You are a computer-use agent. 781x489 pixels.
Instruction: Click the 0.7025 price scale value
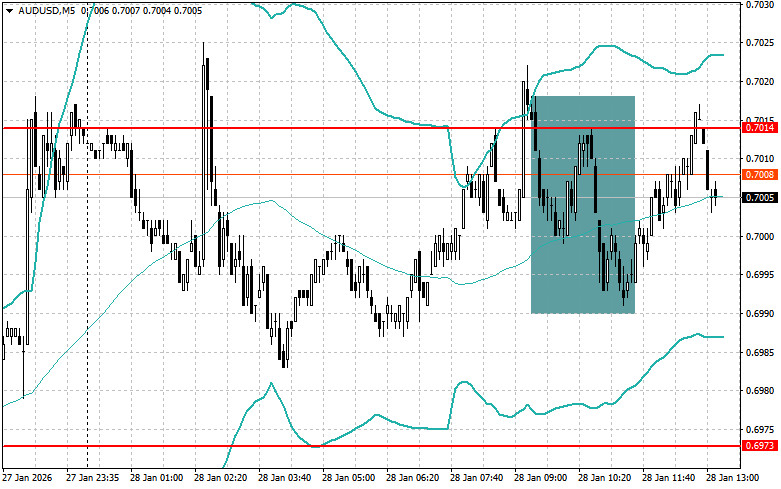coord(760,43)
